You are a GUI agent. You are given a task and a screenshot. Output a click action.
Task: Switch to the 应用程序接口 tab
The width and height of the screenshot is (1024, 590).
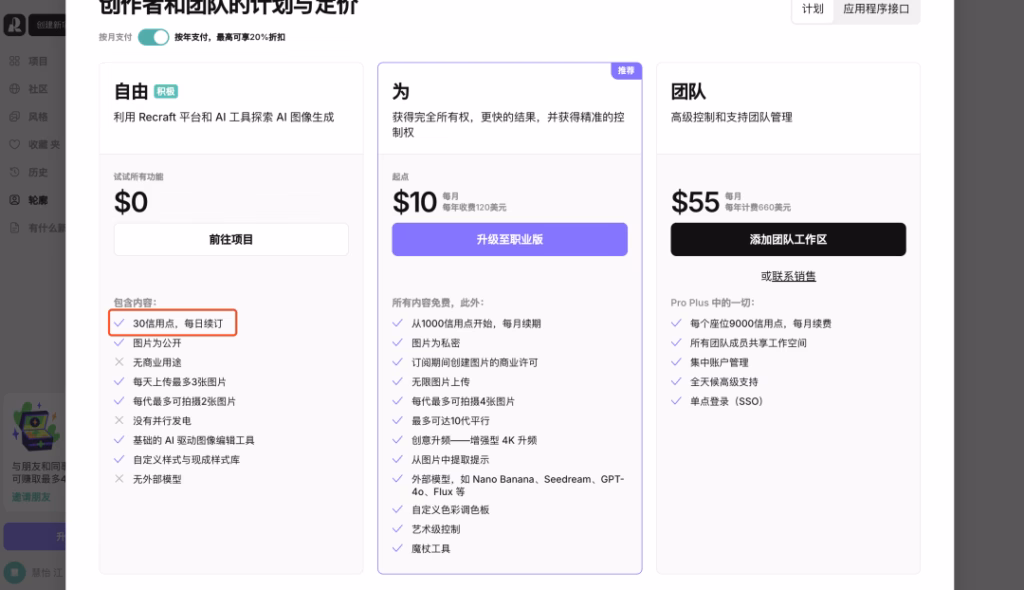[x=875, y=9]
